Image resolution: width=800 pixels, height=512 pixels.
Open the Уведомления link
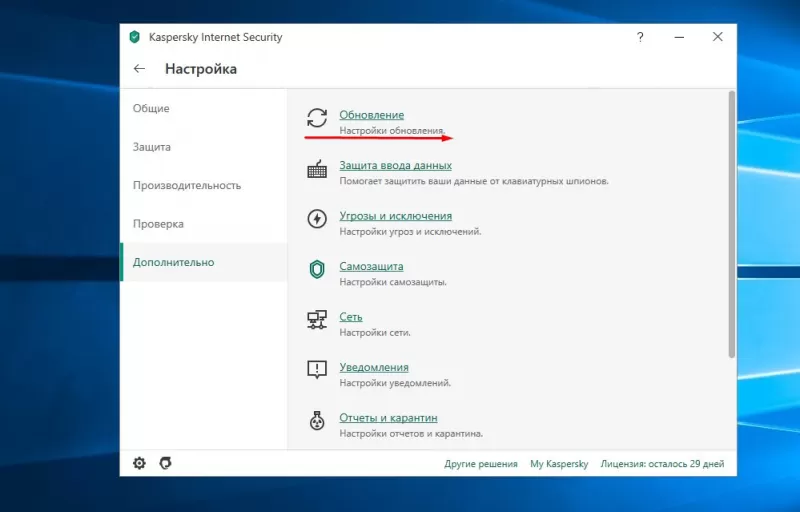click(x=374, y=367)
